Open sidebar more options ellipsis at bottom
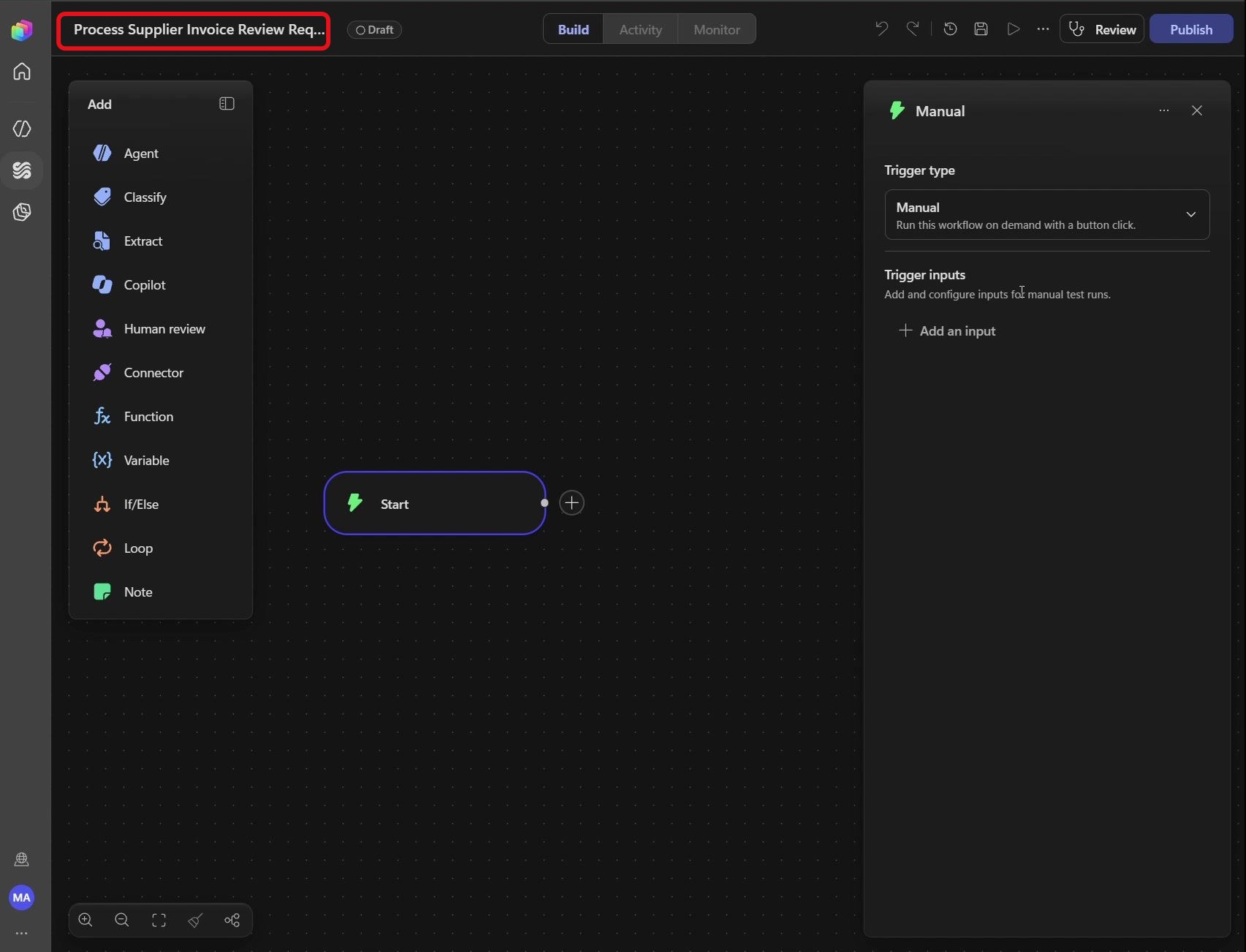The image size is (1246, 952). click(x=22, y=933)
